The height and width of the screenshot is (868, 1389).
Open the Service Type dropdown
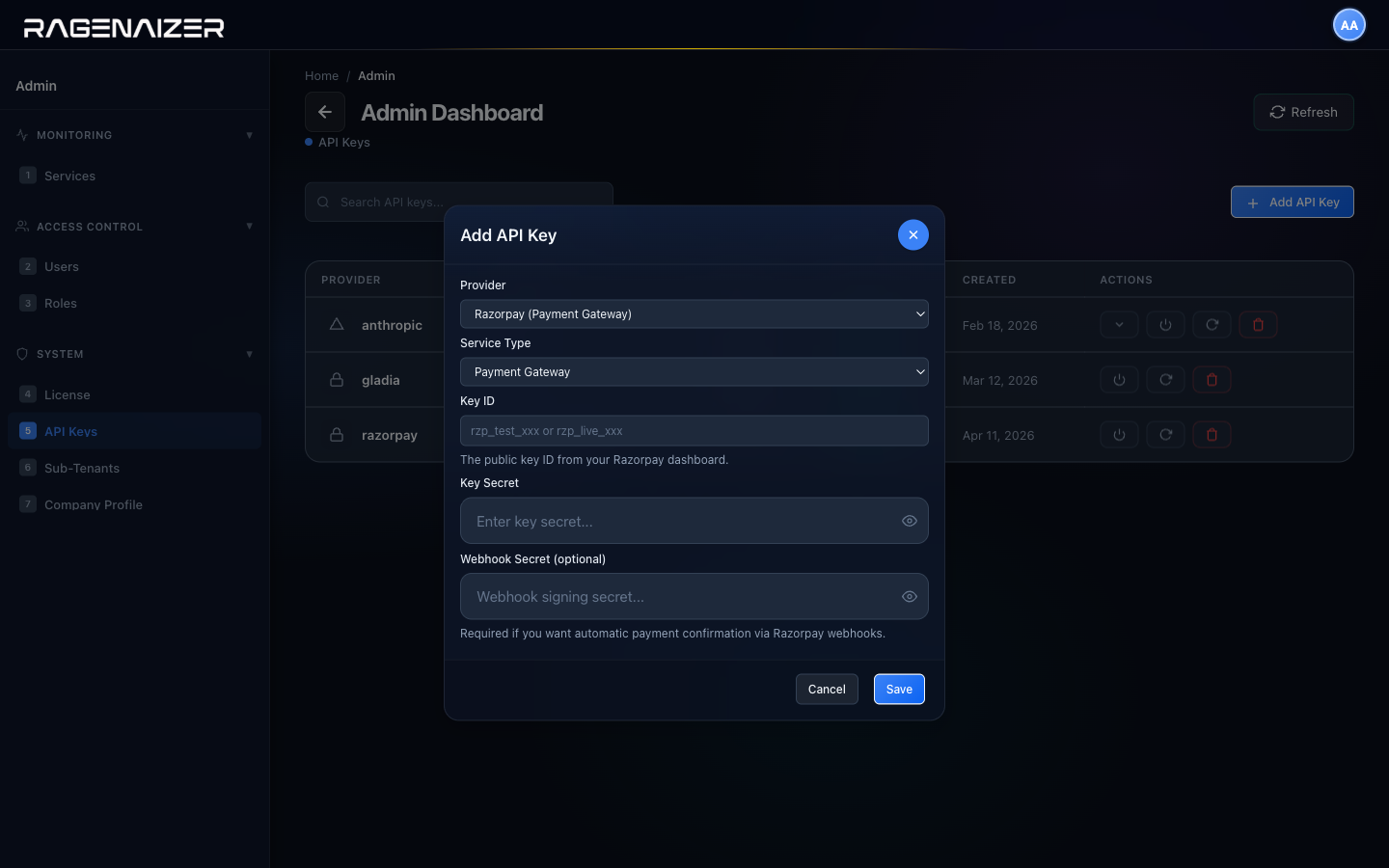[x=694, y=372]
